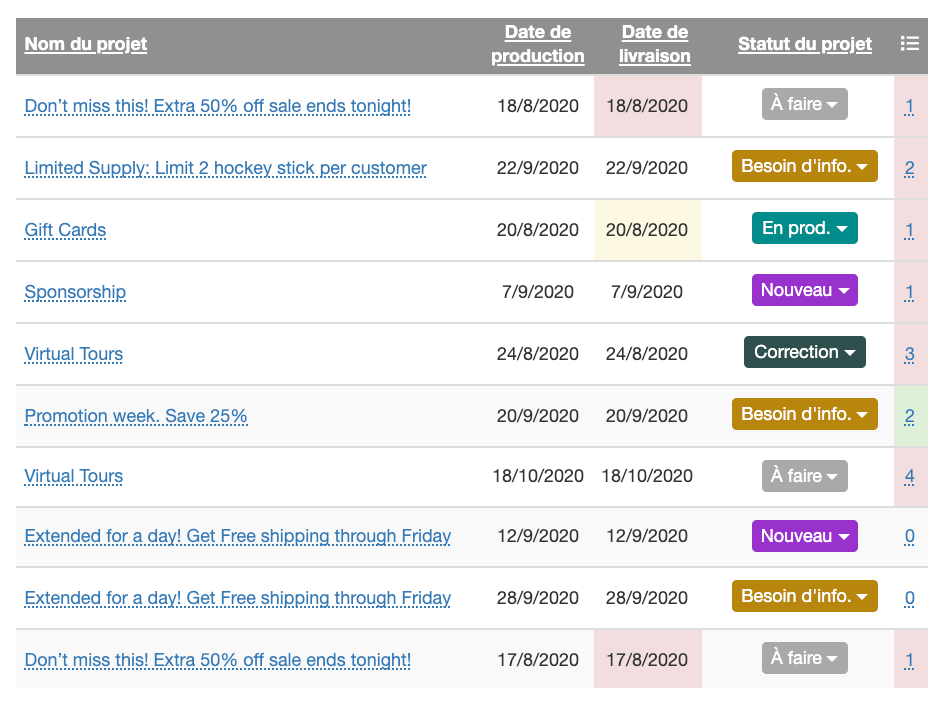Open Limited Supply's Besoin d'info. status dropdown
The image size is (952, 708).
805,166
